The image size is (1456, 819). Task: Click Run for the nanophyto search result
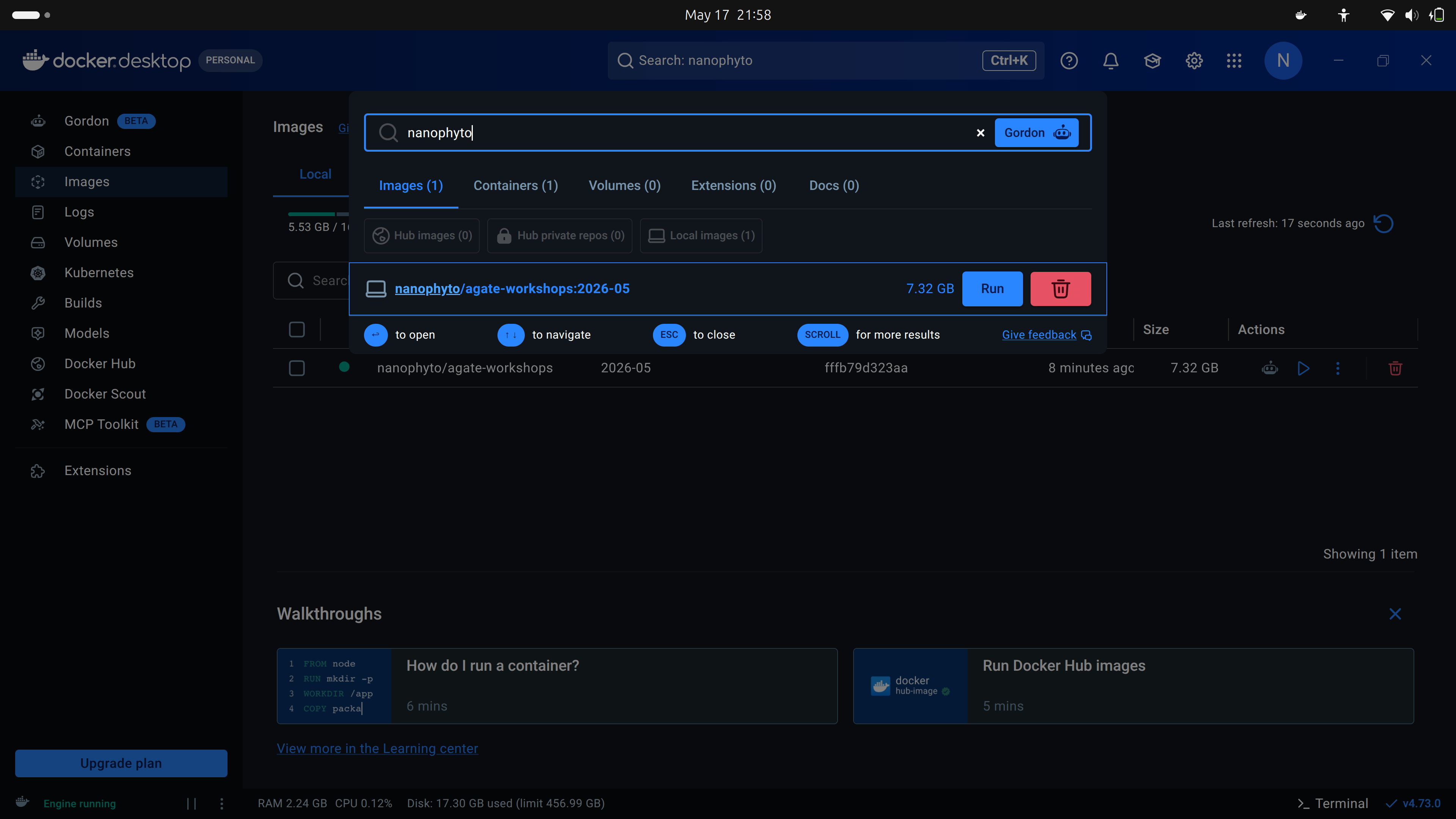993,289
